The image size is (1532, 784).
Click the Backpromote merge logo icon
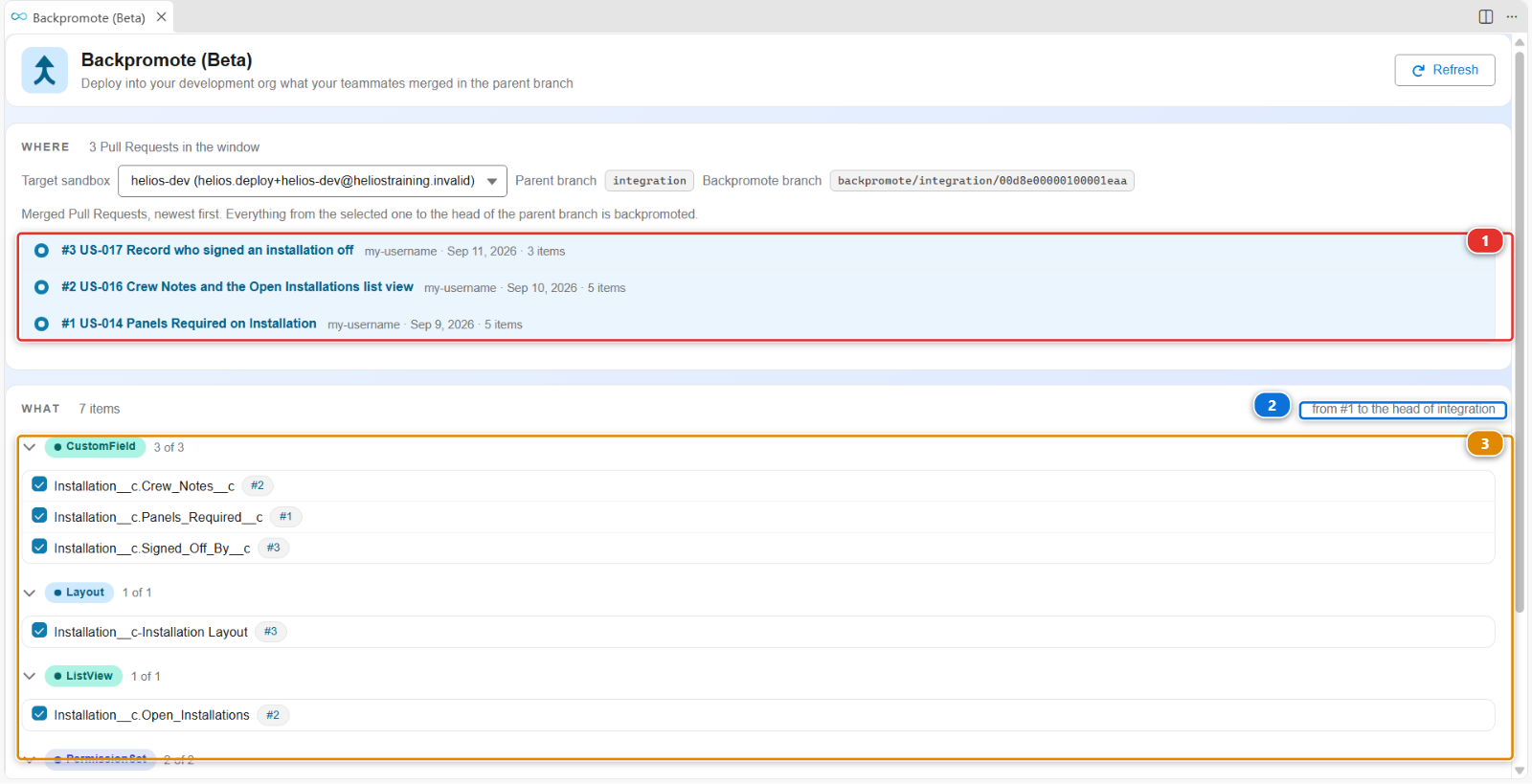pyautogui.click(x=44, y=70)
